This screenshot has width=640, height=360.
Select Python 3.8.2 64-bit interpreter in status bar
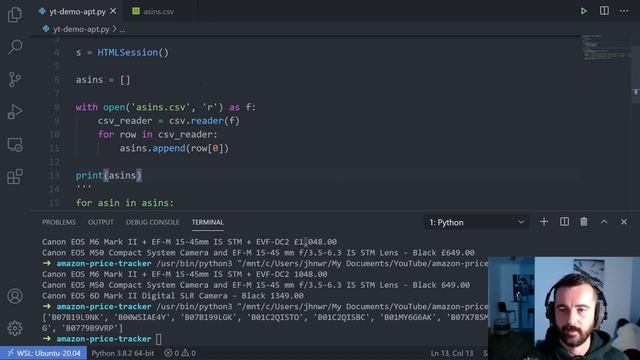(x=122, y=353)
